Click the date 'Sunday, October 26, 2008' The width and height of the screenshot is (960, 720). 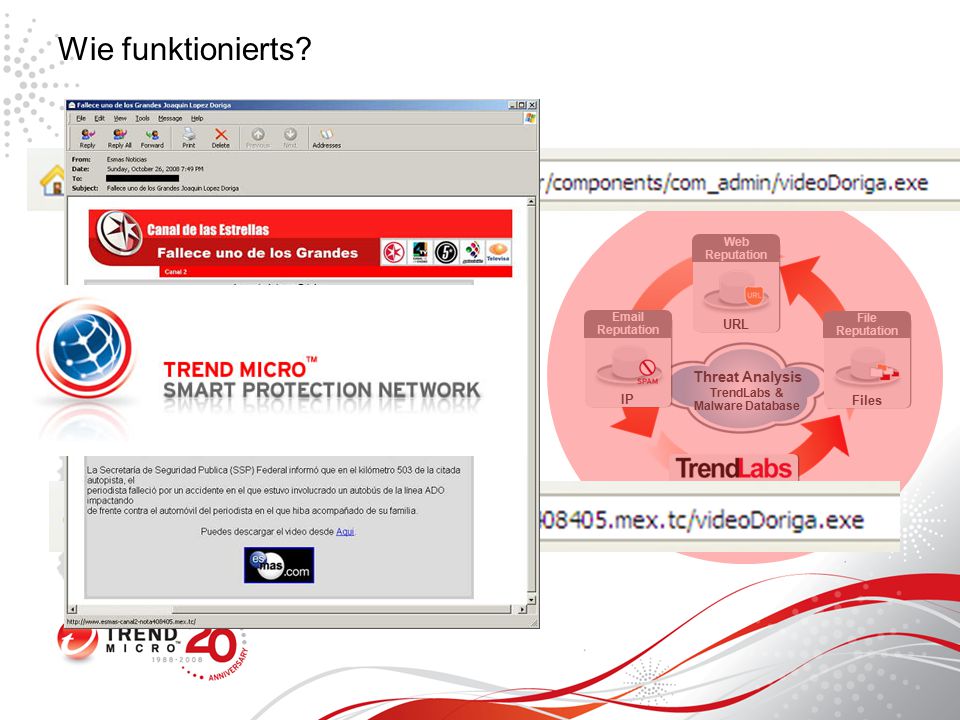click(x=155, y=168)
